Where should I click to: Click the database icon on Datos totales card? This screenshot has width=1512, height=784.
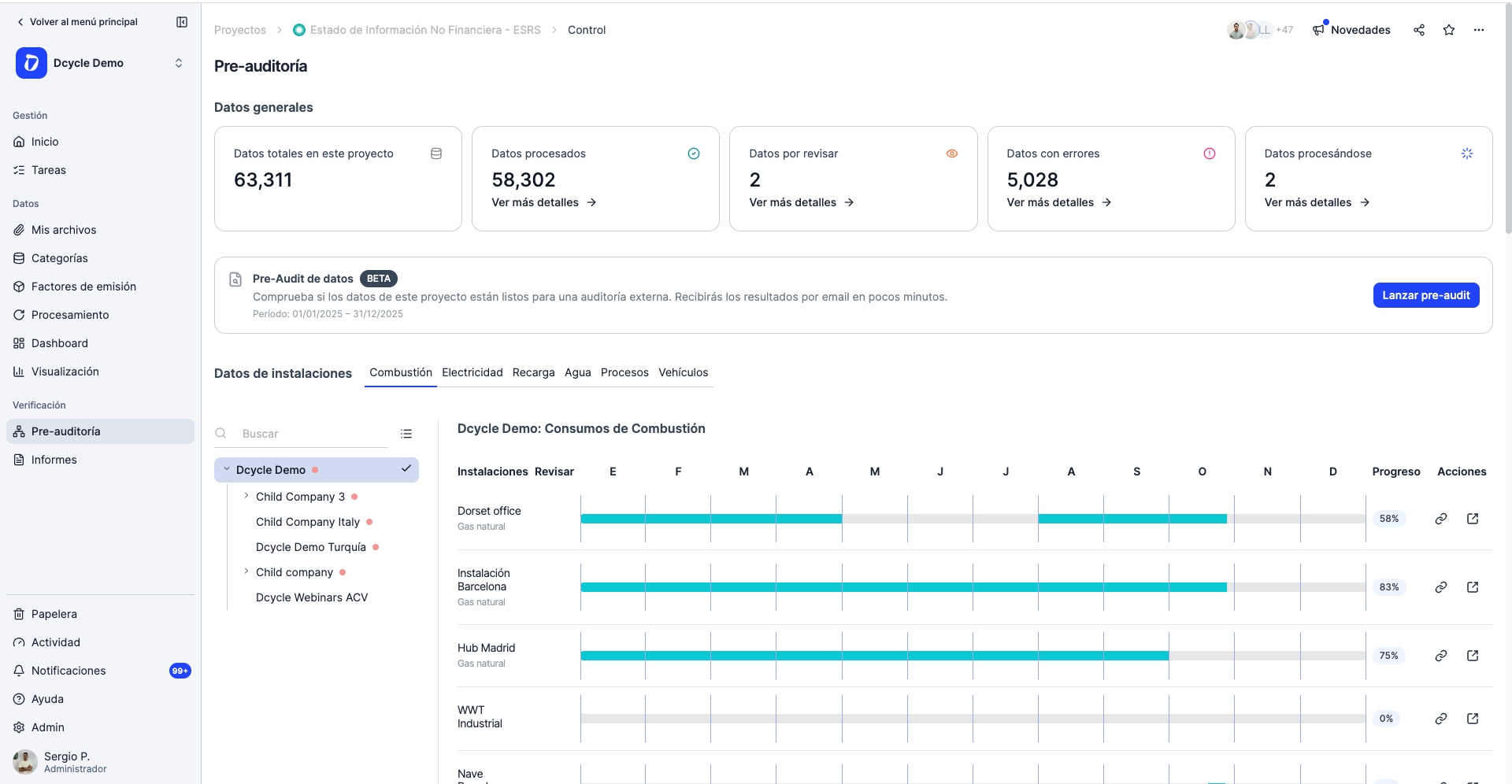(436, 153)
